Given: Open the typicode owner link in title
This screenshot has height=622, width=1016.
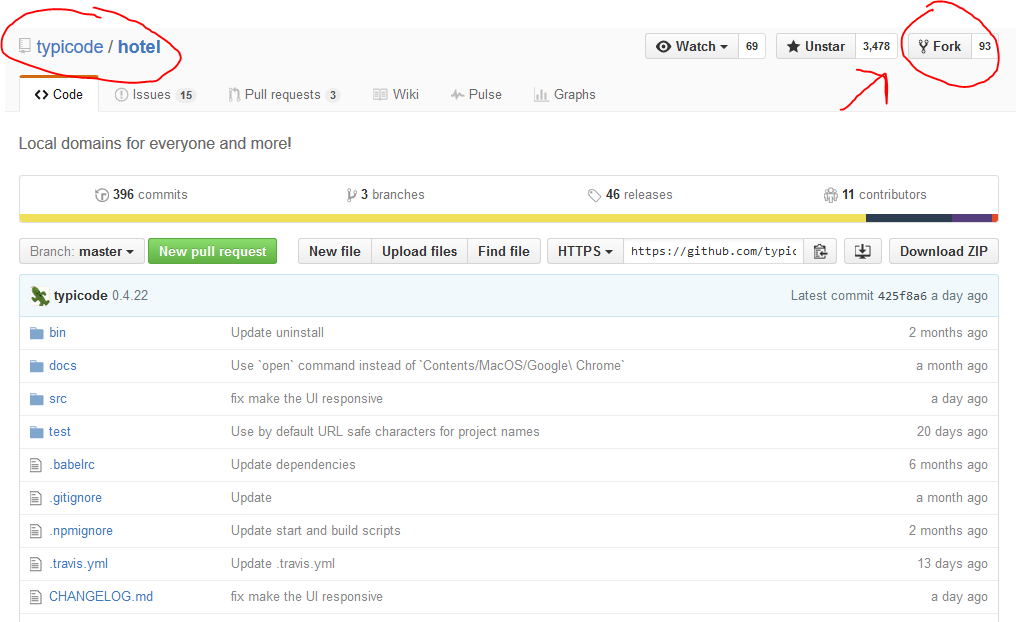Looking at the screenshot, I should (69, 47).
